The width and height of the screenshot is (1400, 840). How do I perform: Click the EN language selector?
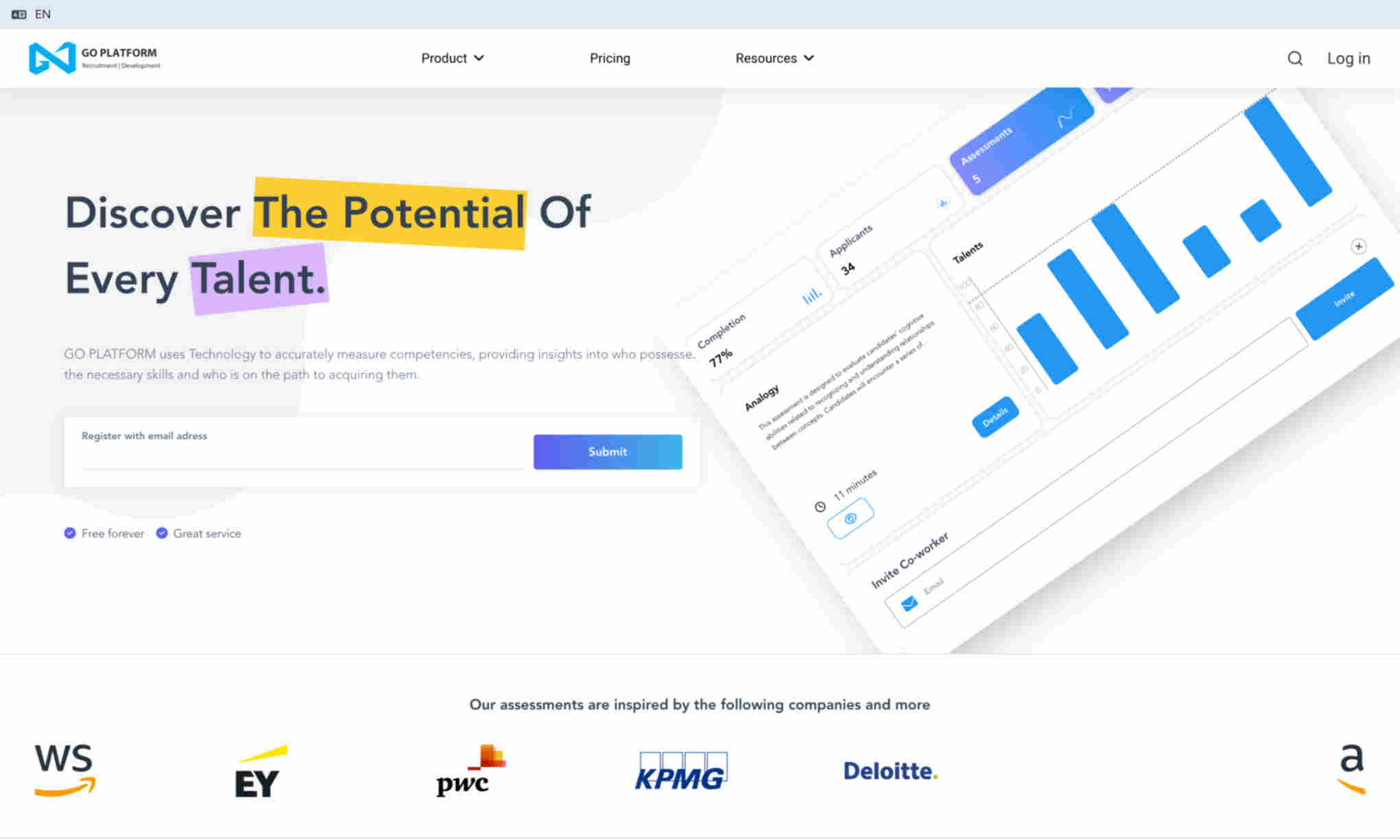[43, 13]
